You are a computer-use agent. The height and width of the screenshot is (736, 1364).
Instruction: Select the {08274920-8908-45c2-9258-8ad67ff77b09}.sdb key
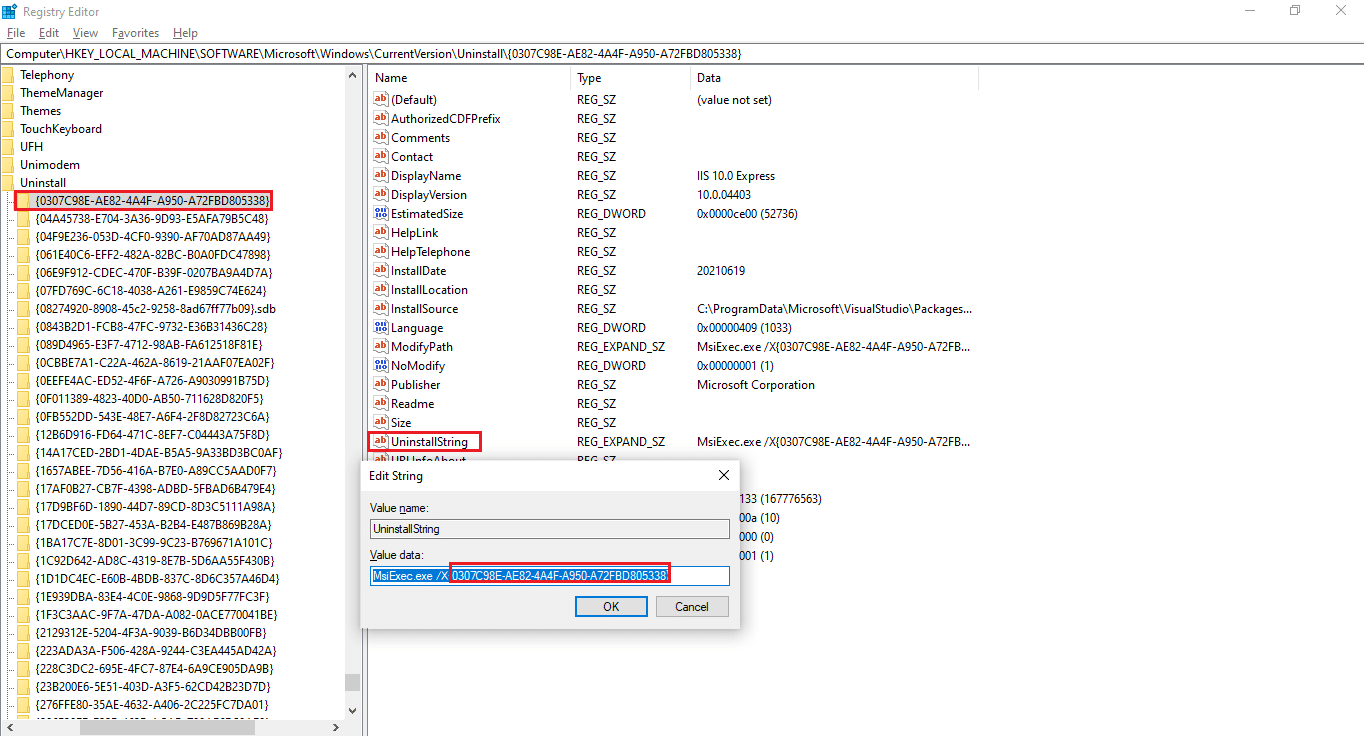155,309
